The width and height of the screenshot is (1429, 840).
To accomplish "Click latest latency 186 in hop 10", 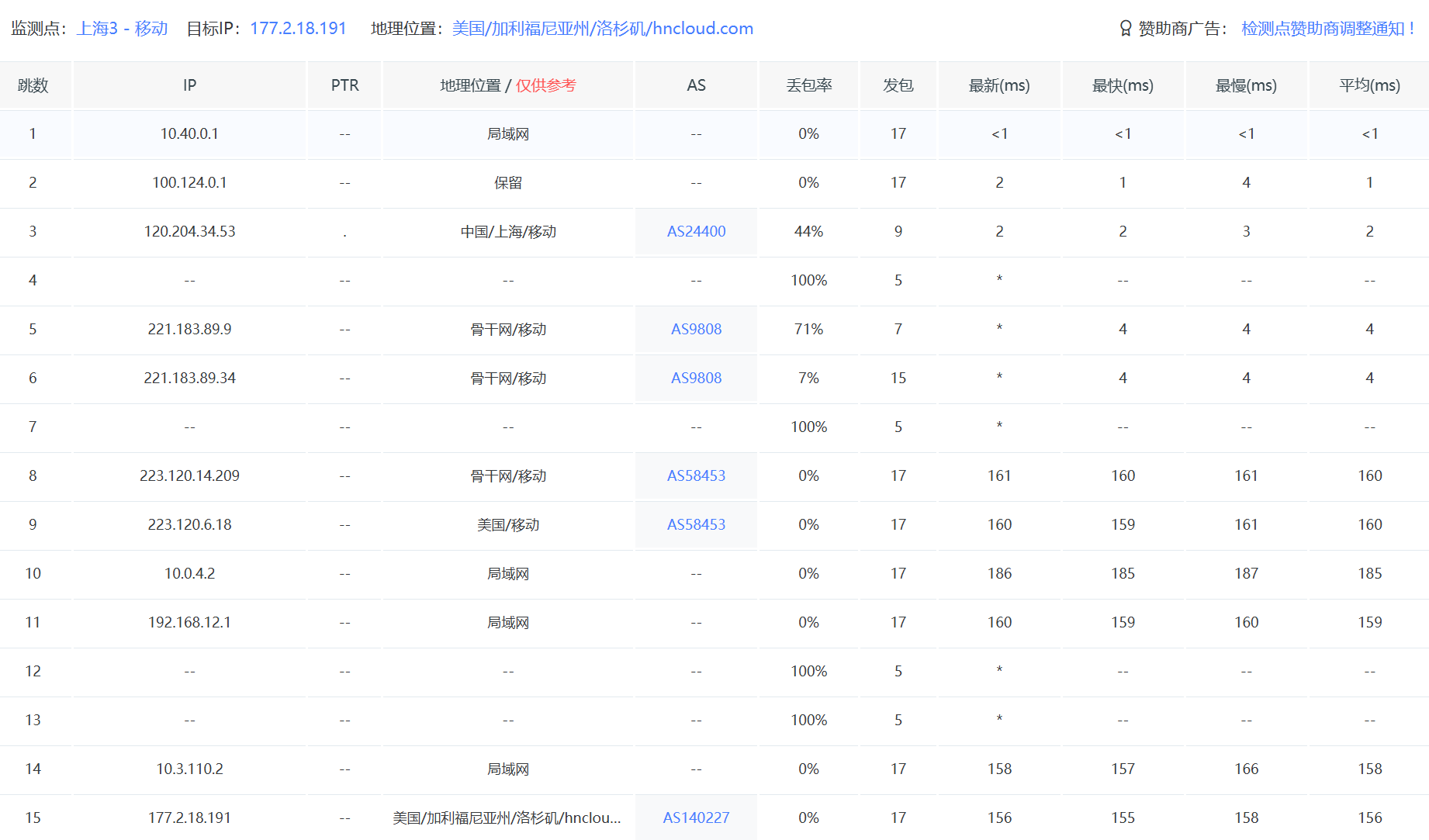I will [999, 573].
